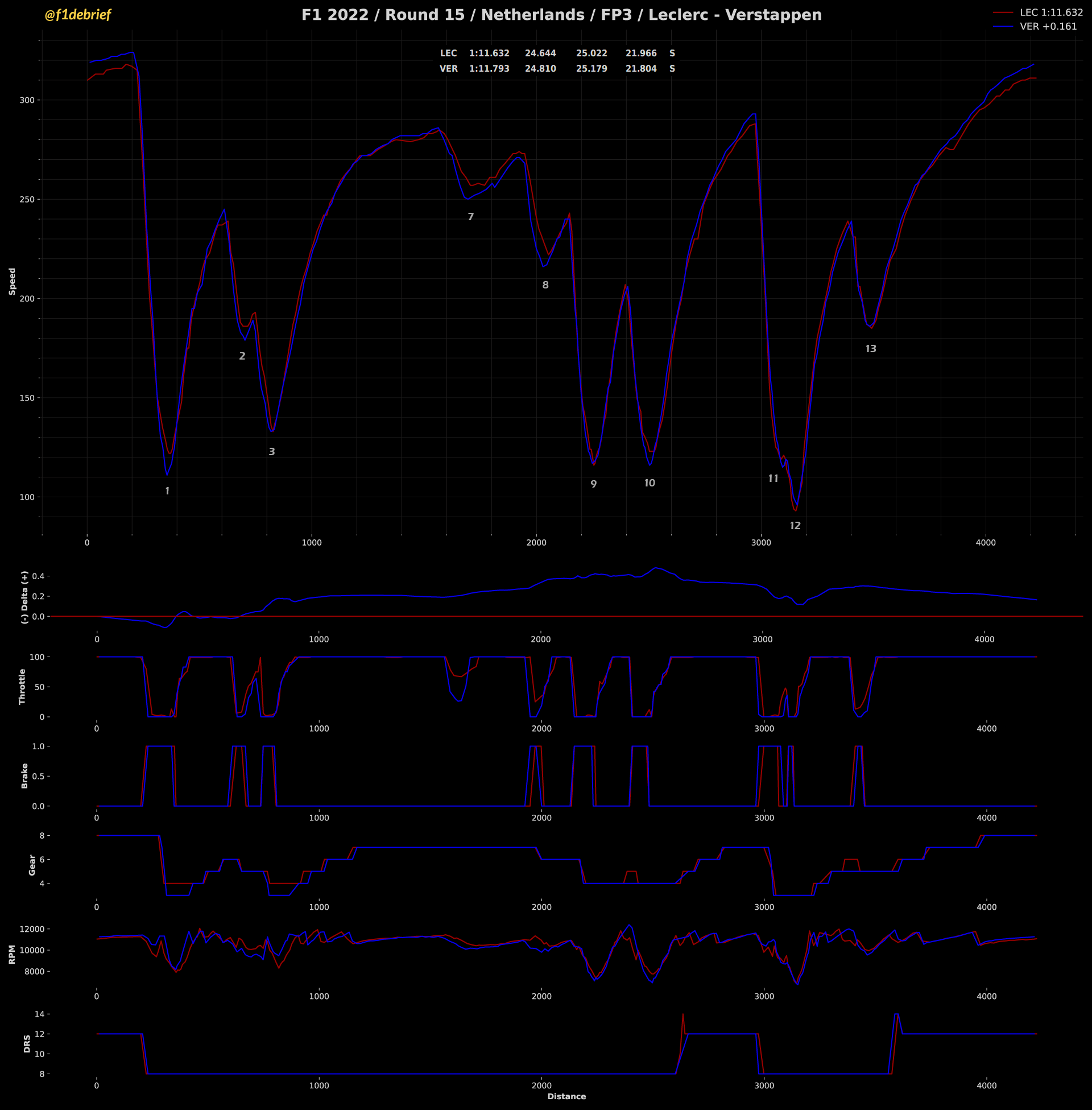Click the turn 3 corner label
The image size is (1092, 1110).
click(x=272, y=452)
